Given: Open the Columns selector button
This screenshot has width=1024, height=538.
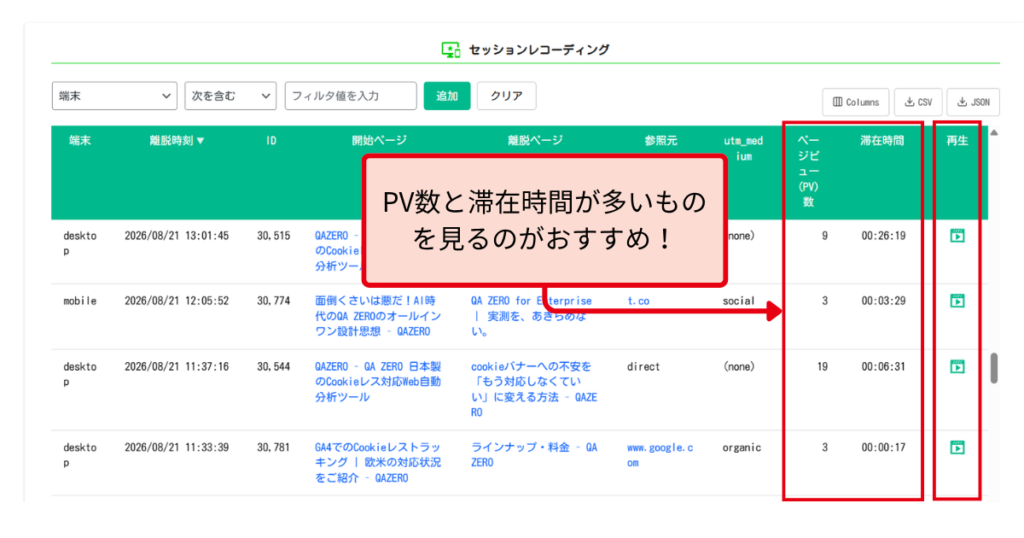Looking at the screenshot, I should pos(856,102).
